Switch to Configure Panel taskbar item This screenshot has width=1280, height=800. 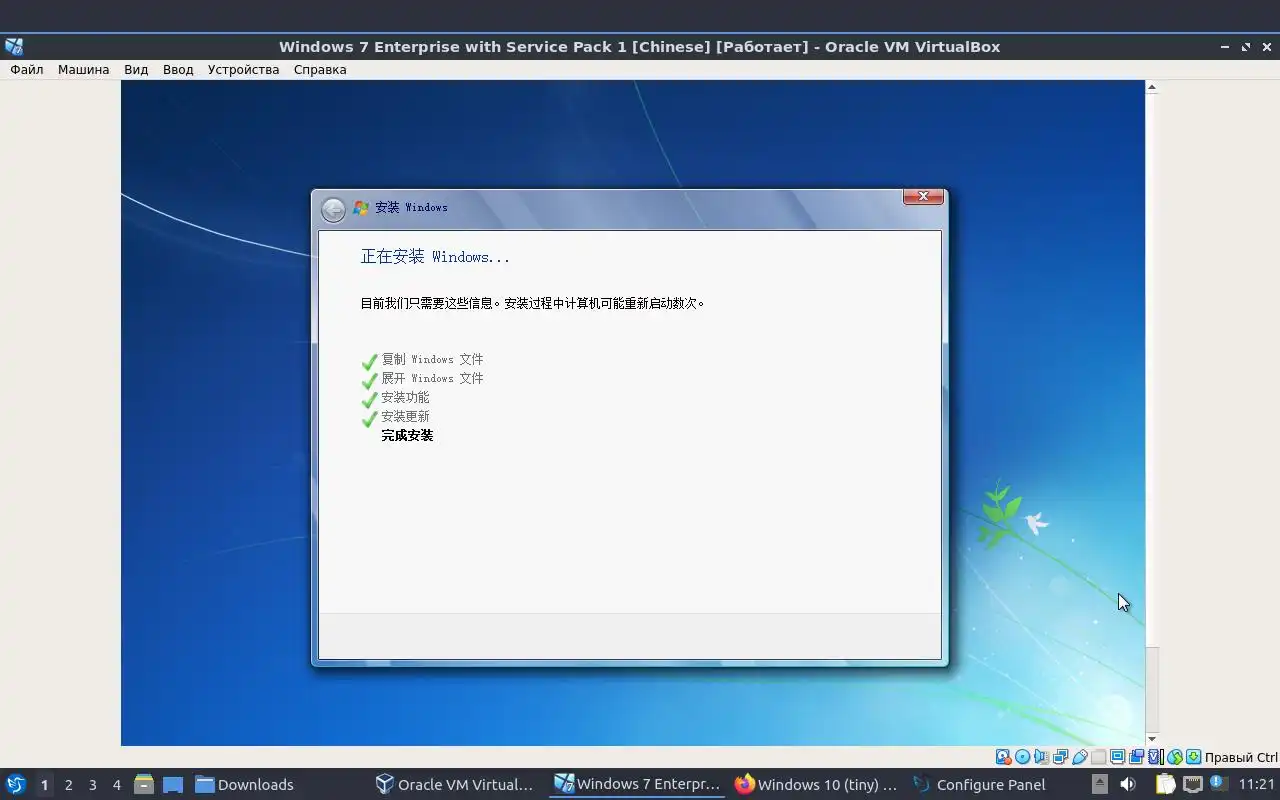[979, 784]
